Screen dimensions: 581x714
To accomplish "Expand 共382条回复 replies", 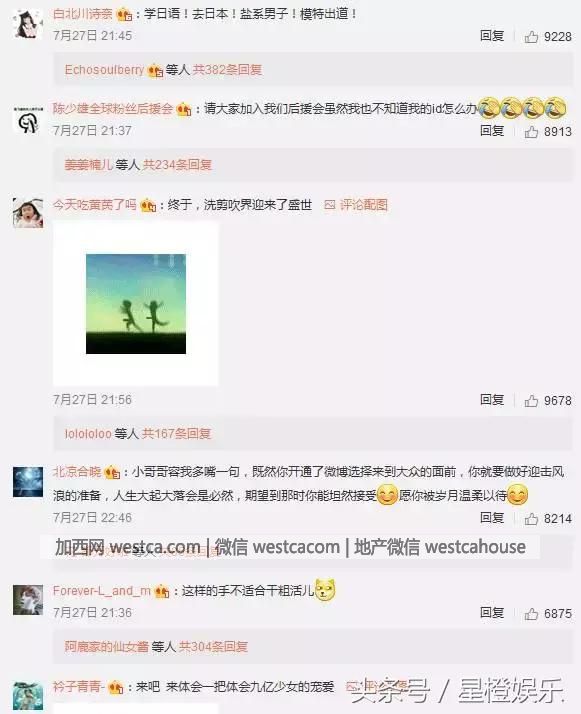I will [x=227, y=70].
